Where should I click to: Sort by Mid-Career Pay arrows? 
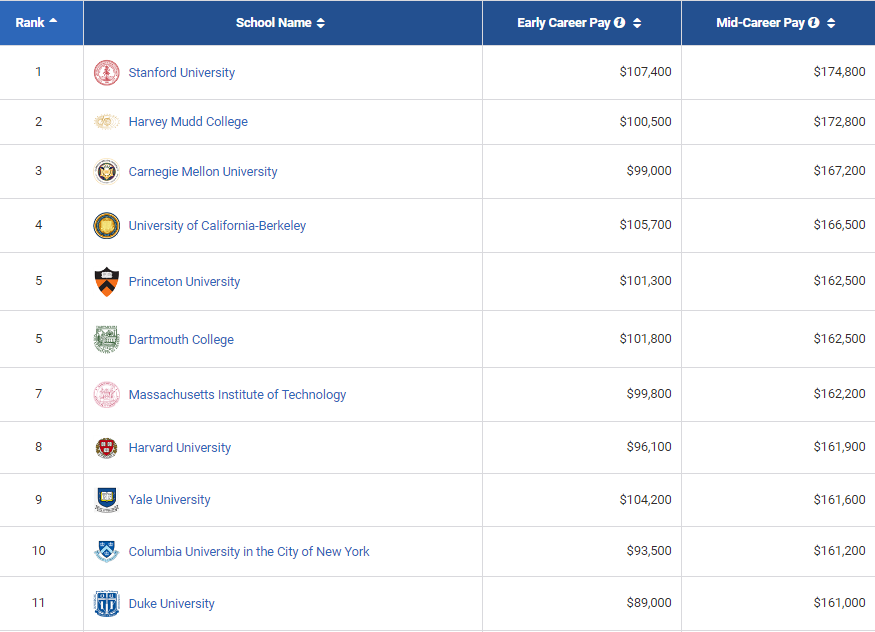tap(831, 23)
